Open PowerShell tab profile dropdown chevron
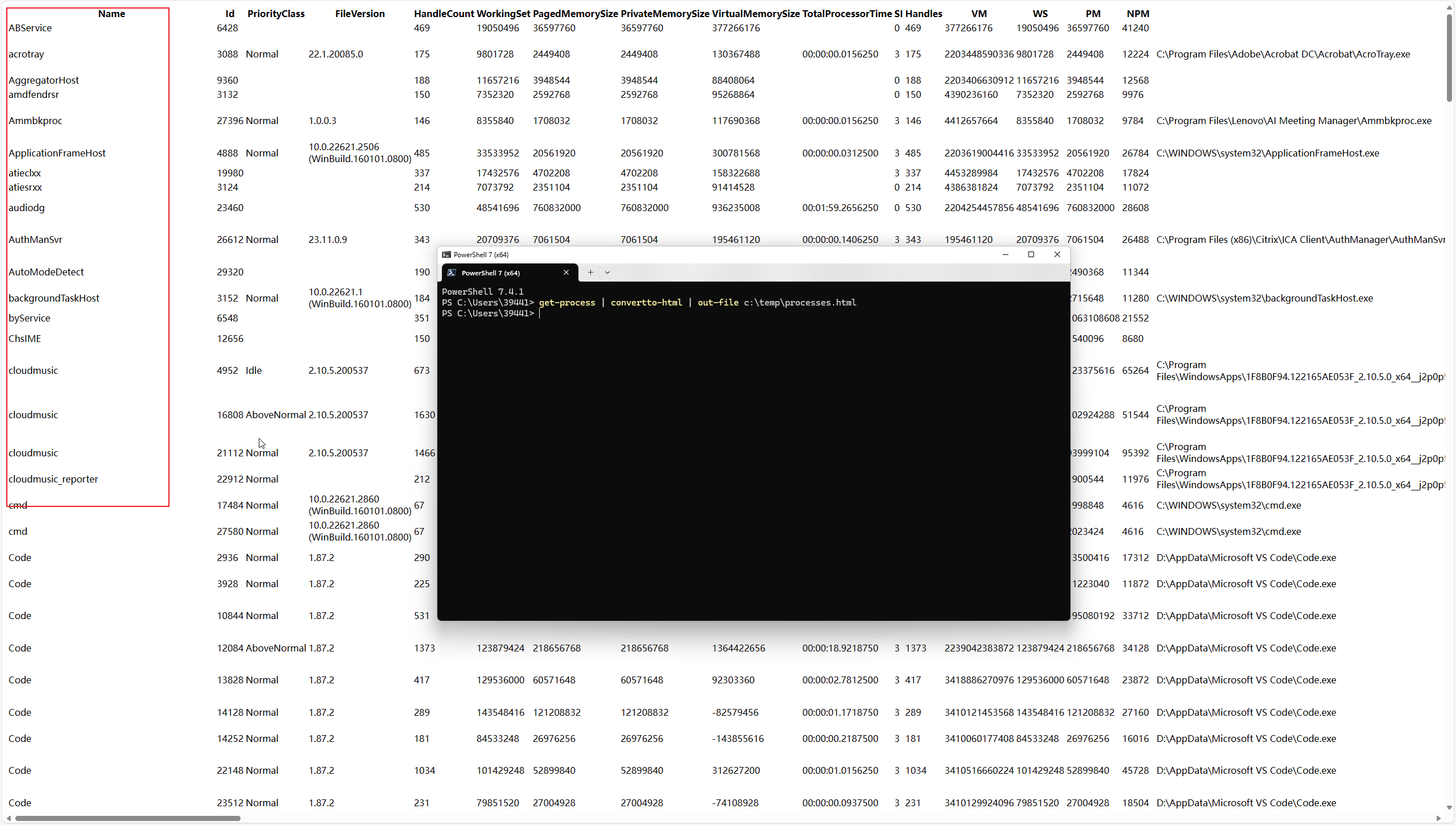The width and height of the screenshot is (1456, 825). point(607,273)
